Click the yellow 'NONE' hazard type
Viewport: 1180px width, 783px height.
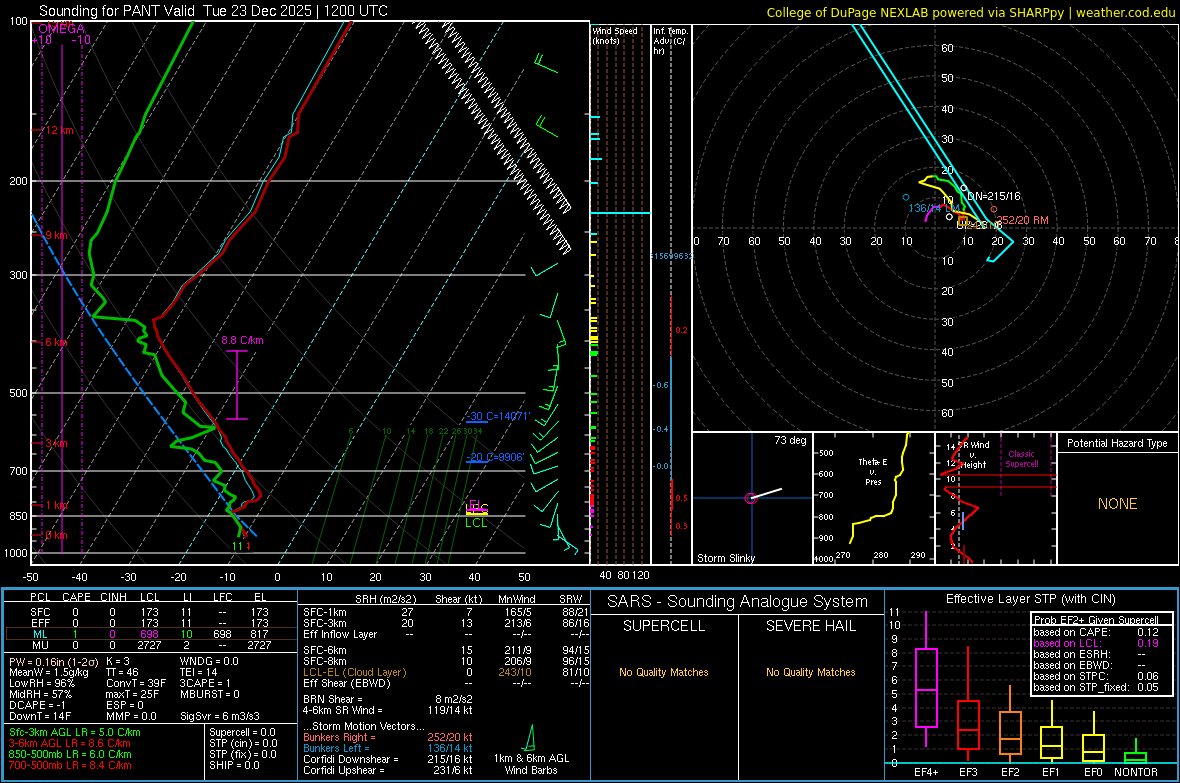coord(1117,504)
